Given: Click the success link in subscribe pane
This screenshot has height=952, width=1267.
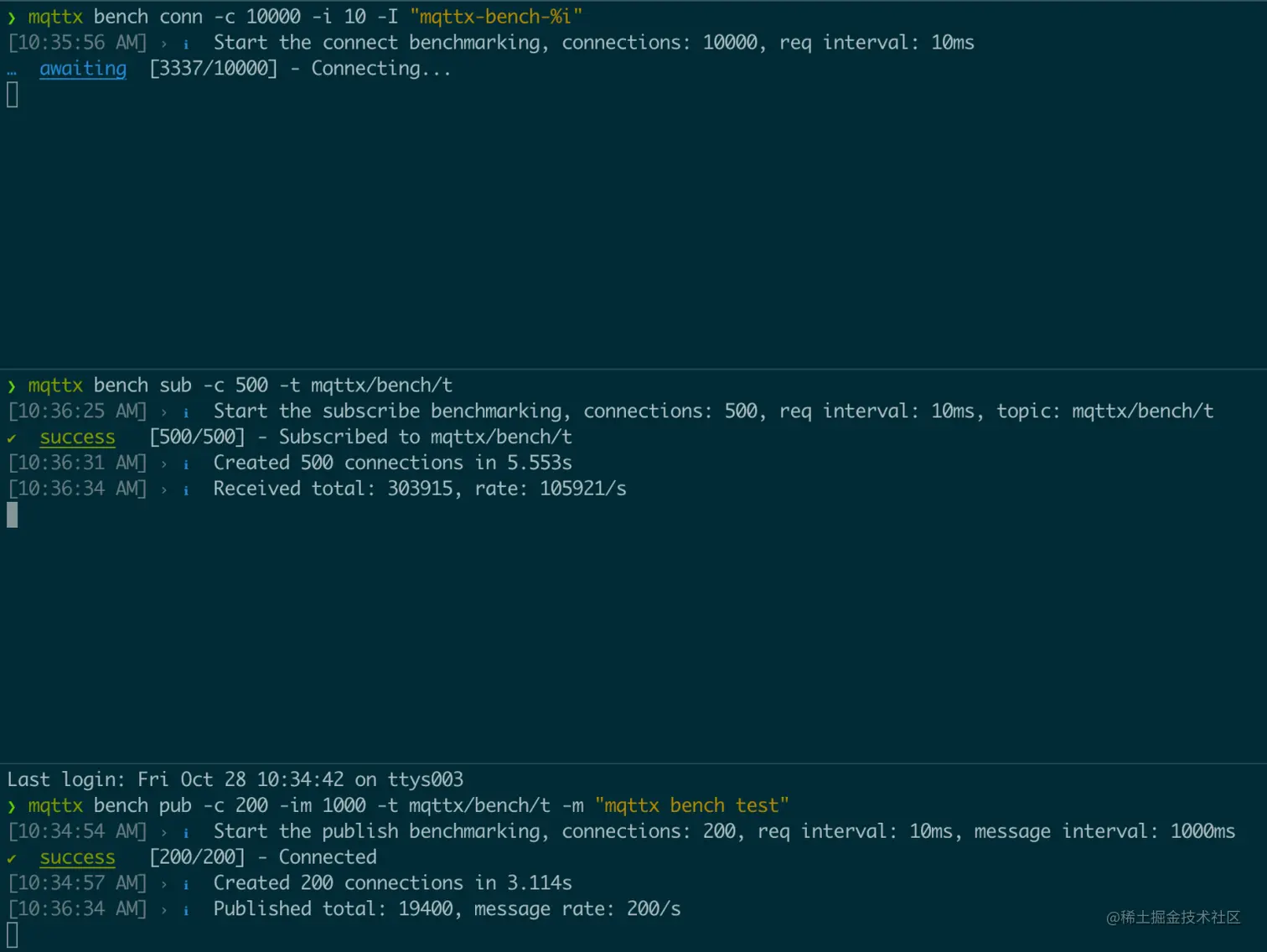Looking at the screenshot, I should coord(77,437).
